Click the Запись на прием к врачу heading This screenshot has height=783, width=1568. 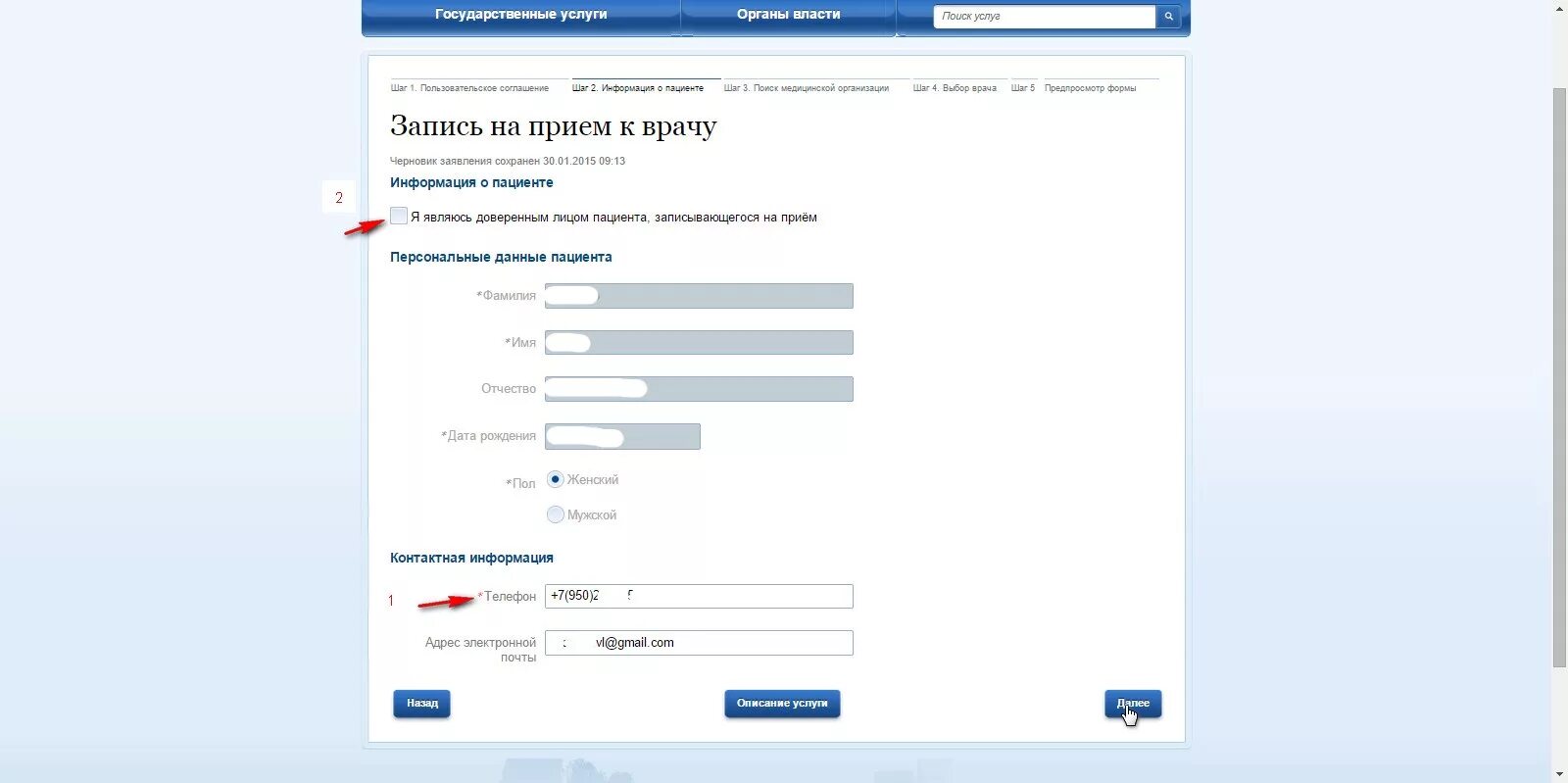pos(554,126)
